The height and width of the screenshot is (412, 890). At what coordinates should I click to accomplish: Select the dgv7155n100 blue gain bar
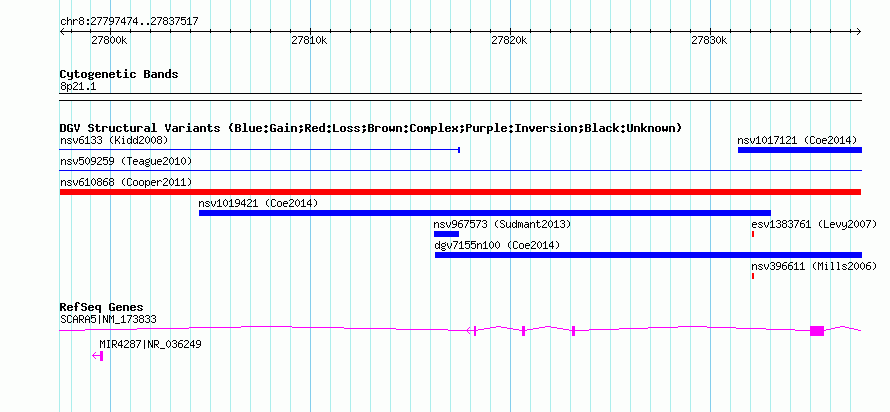tap(648, 255)
